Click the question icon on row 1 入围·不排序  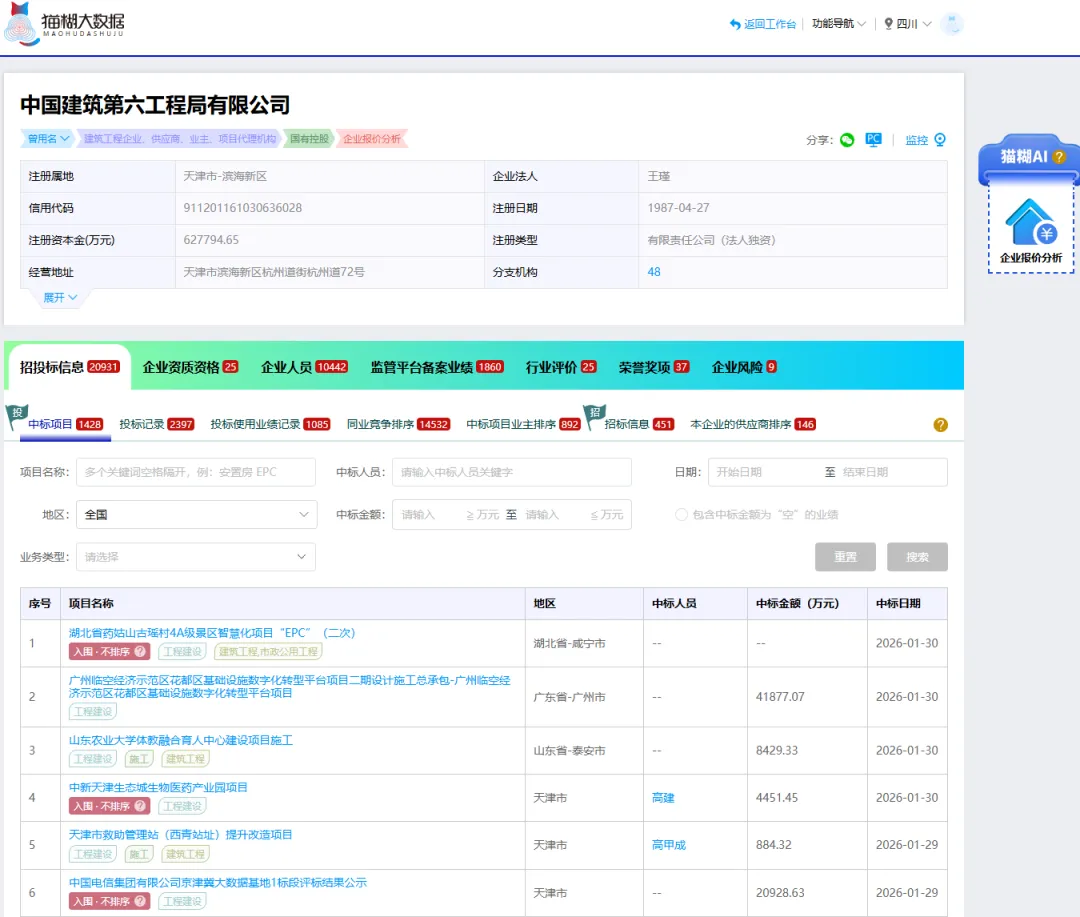[x=141, y=651]
